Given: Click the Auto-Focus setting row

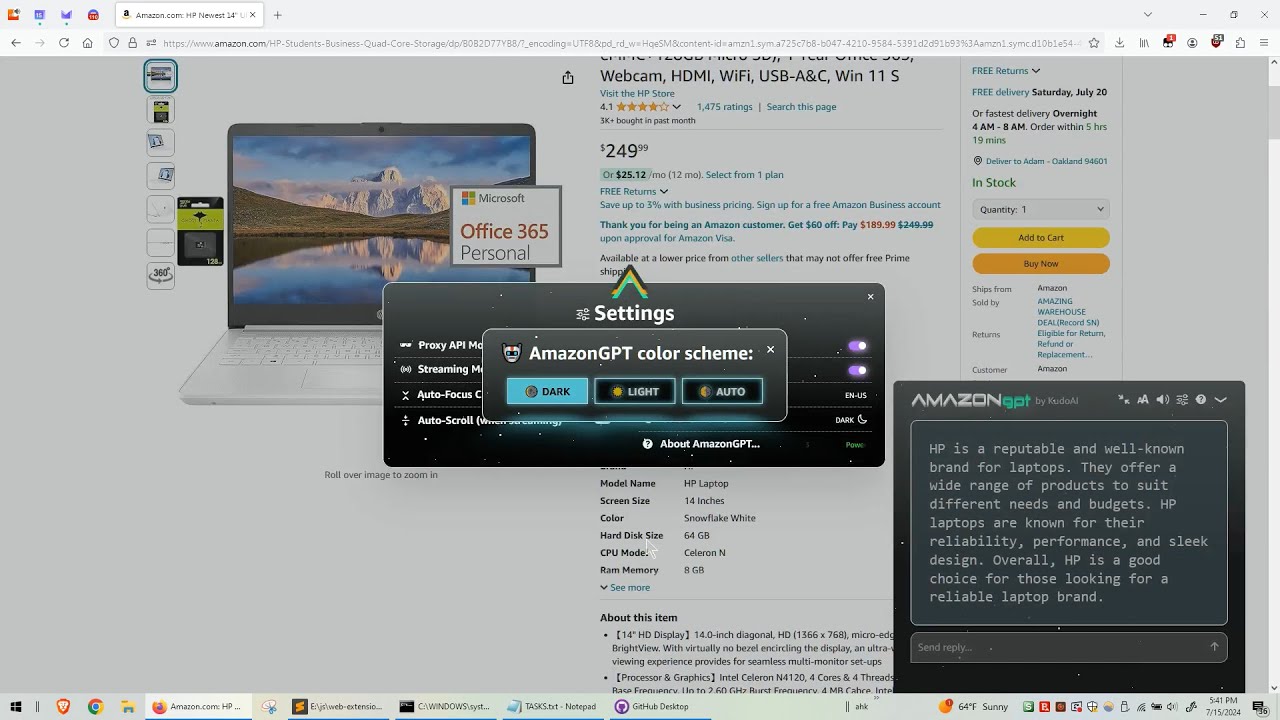Looking at the screenshot, I should point(440,395).
